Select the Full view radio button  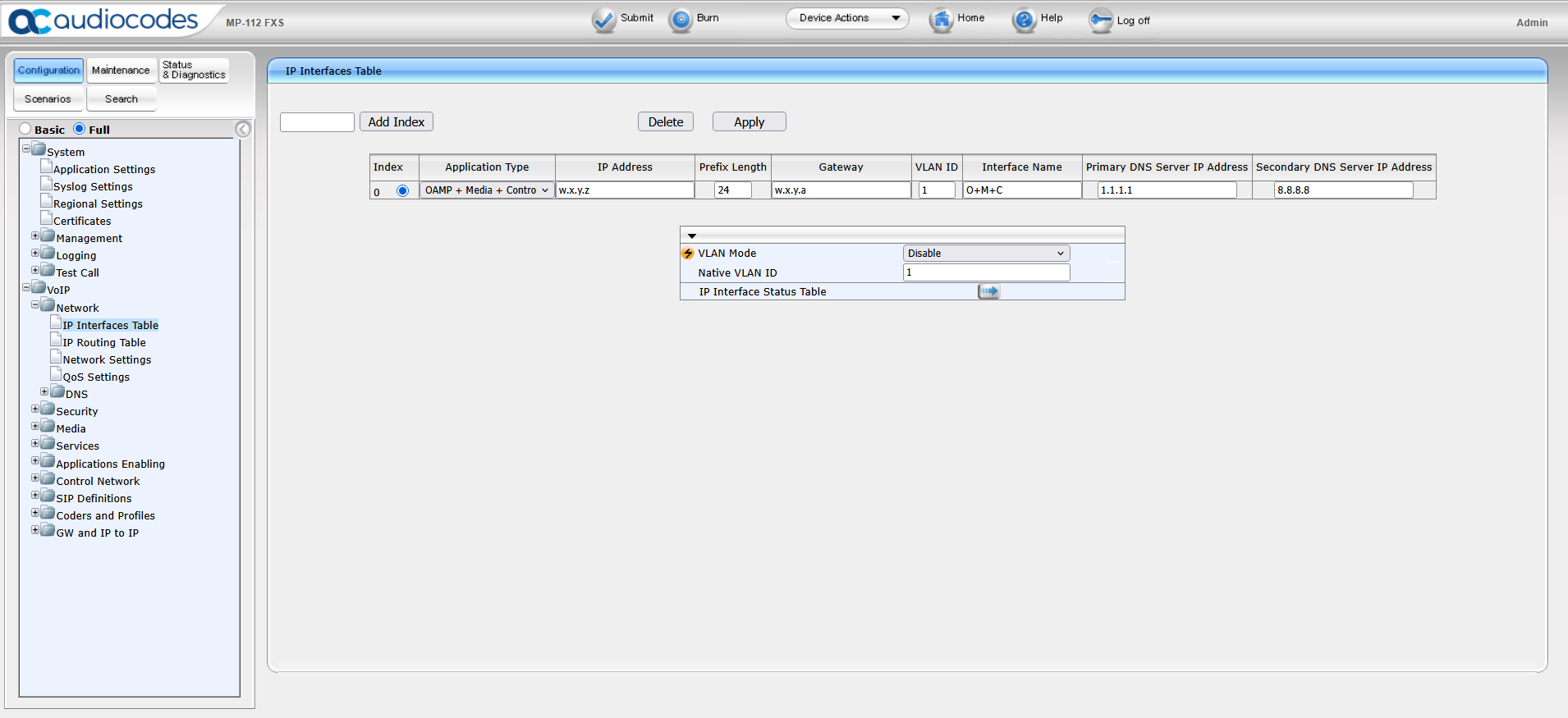click(x=80, y=129)
